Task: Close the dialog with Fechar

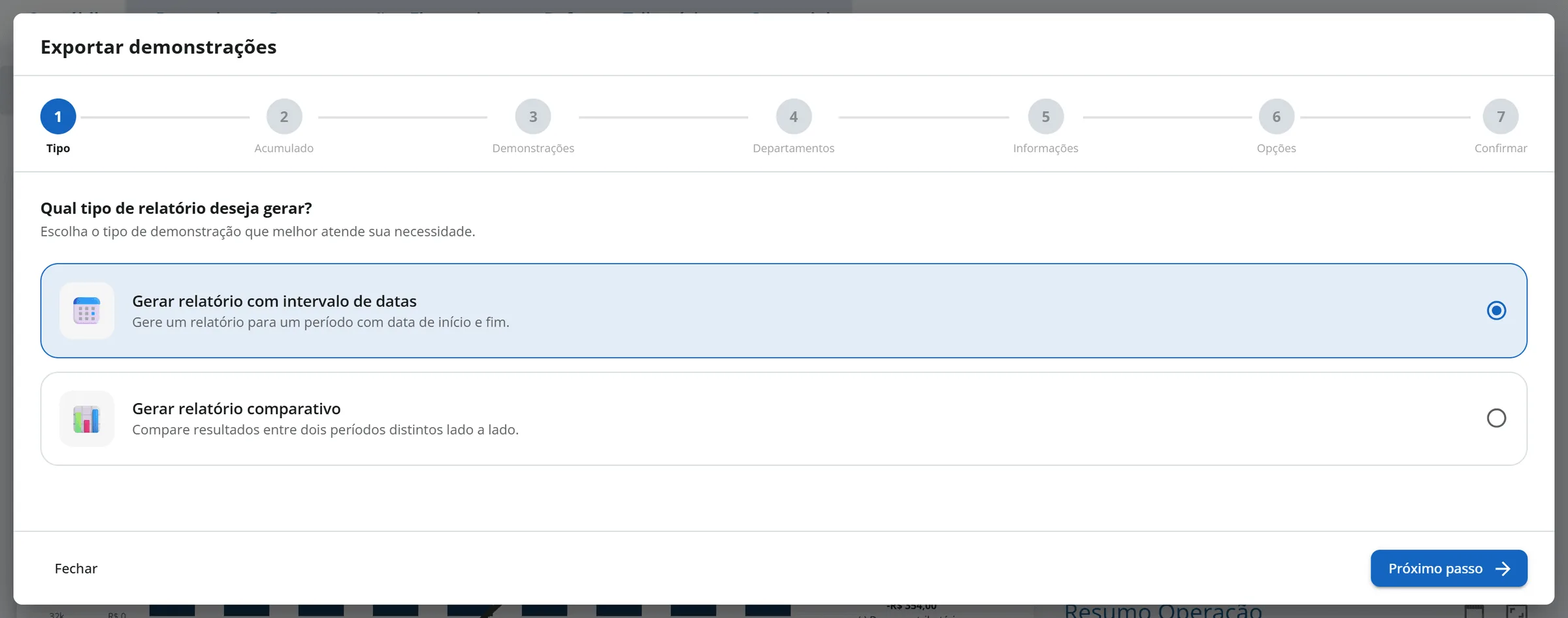Action: click(76, 568)
